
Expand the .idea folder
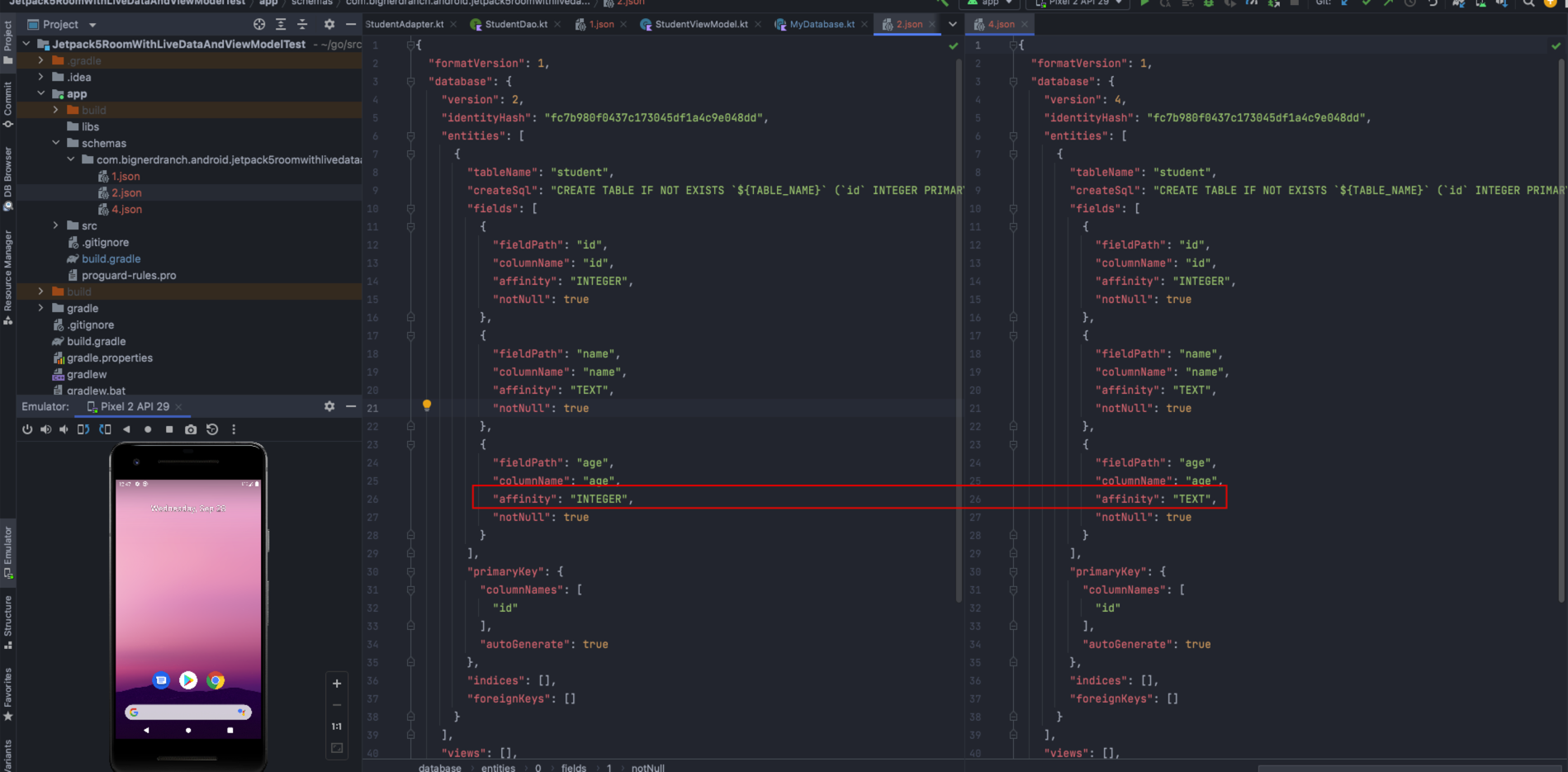pyautogui.click(x=41, y=77)
